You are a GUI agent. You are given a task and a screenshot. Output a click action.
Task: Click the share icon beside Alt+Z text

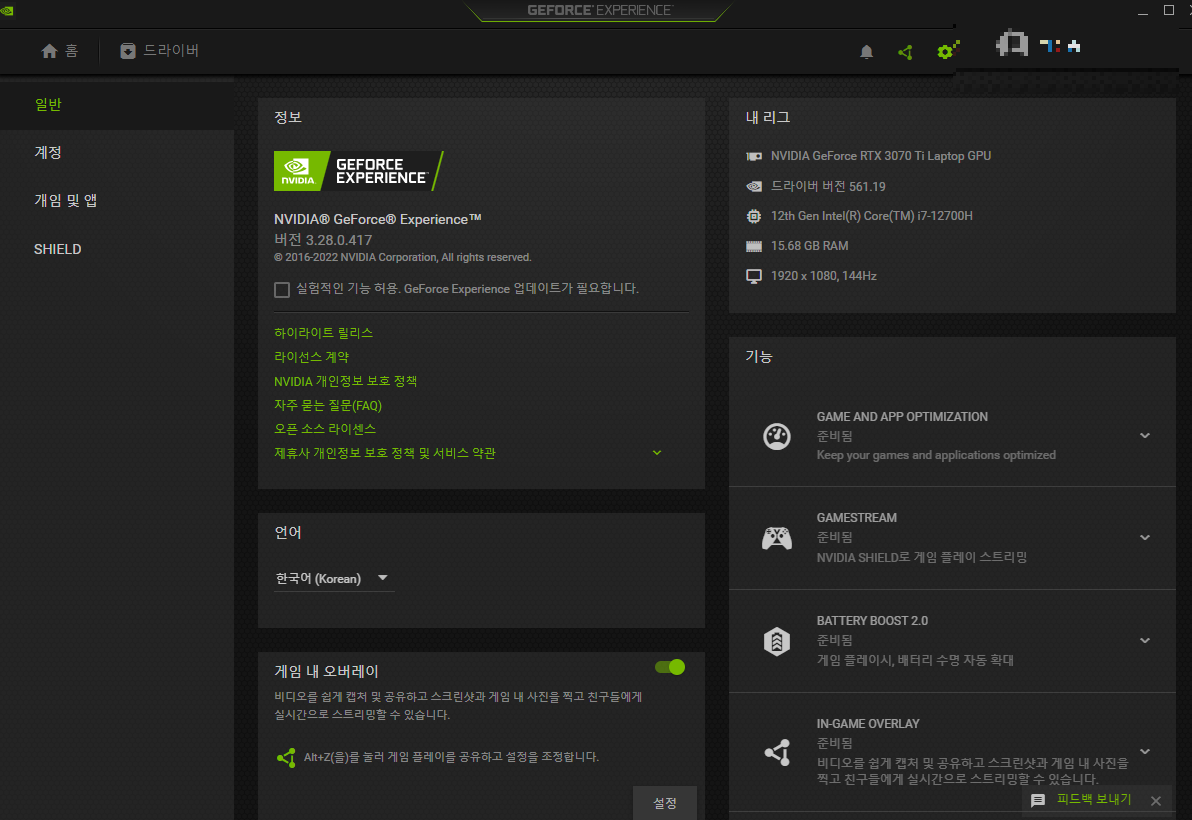[x=286, y=758]
